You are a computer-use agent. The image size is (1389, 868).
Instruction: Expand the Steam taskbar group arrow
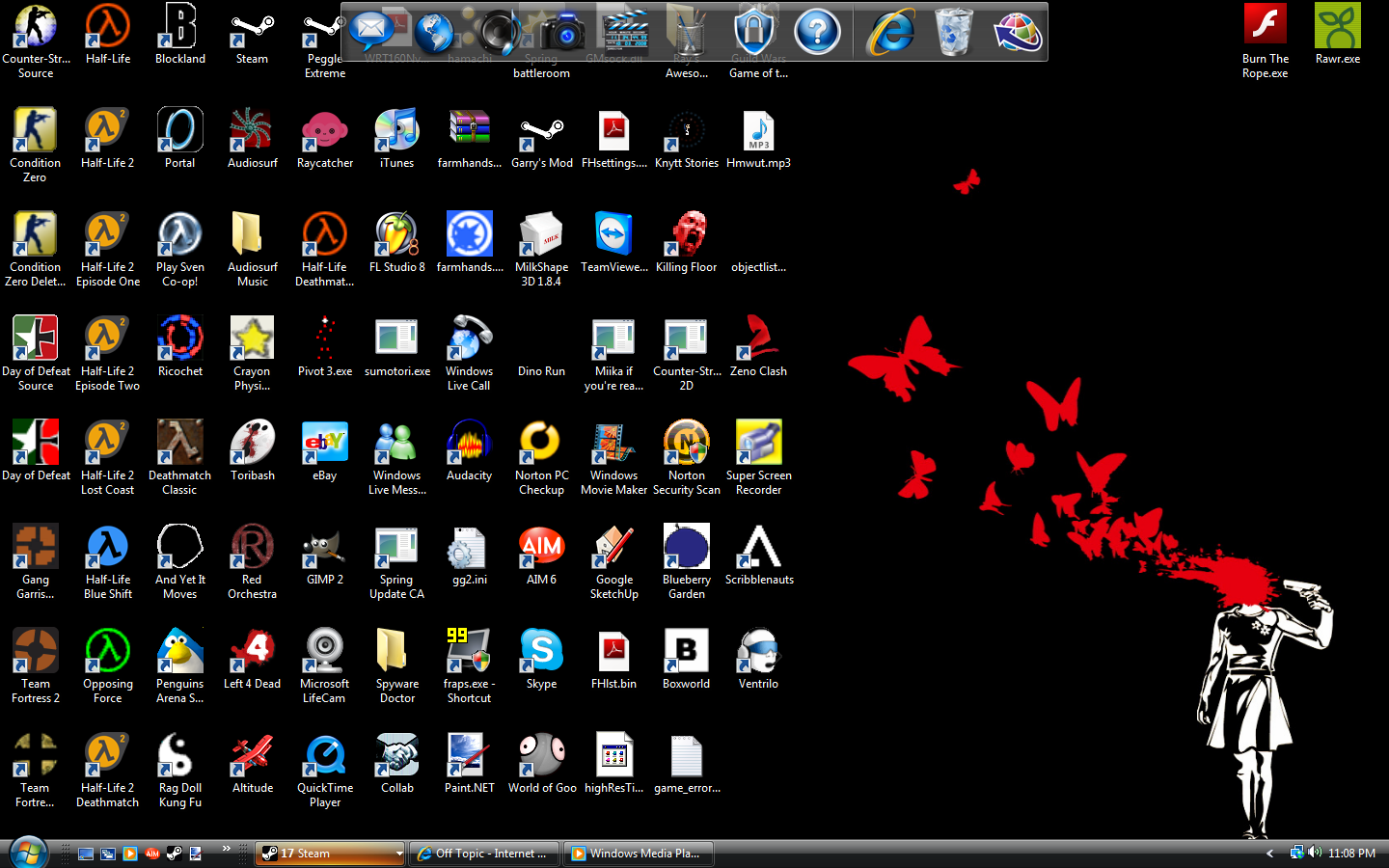pyautogui.click(x=398, y=854)
